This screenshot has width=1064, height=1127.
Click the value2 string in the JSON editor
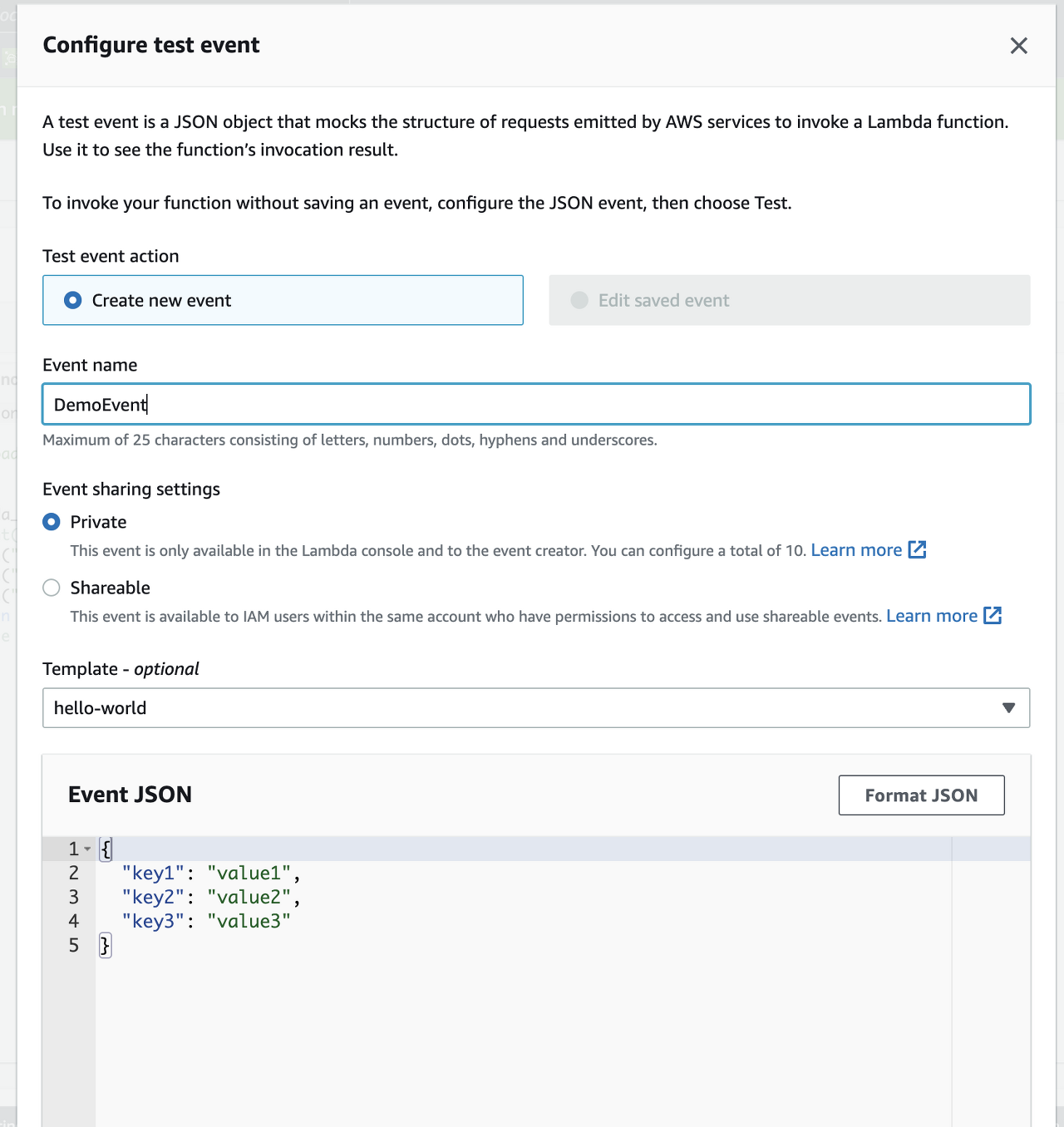coord(249,898)
